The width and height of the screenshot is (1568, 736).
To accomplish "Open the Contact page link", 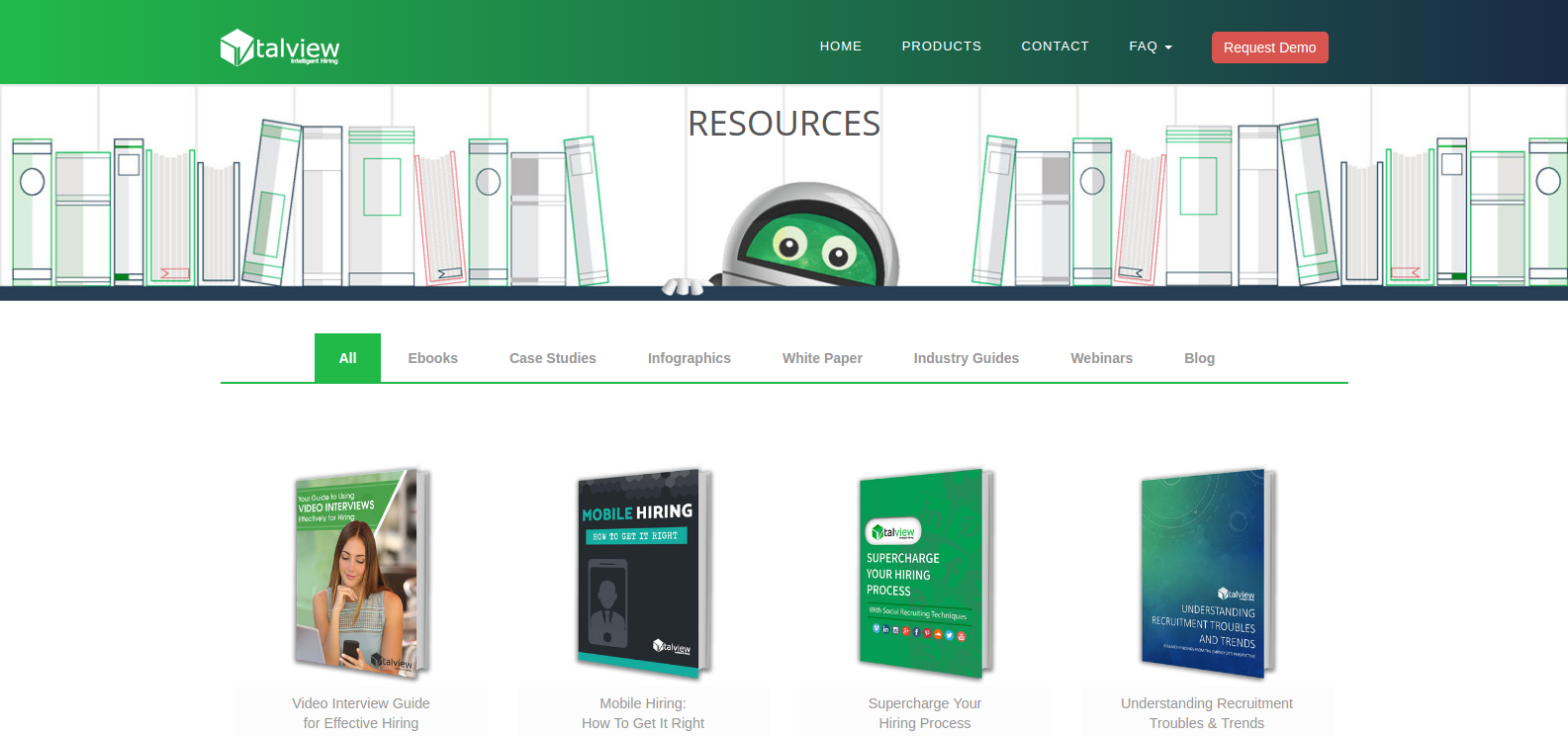I will [x=1055, y=46].
